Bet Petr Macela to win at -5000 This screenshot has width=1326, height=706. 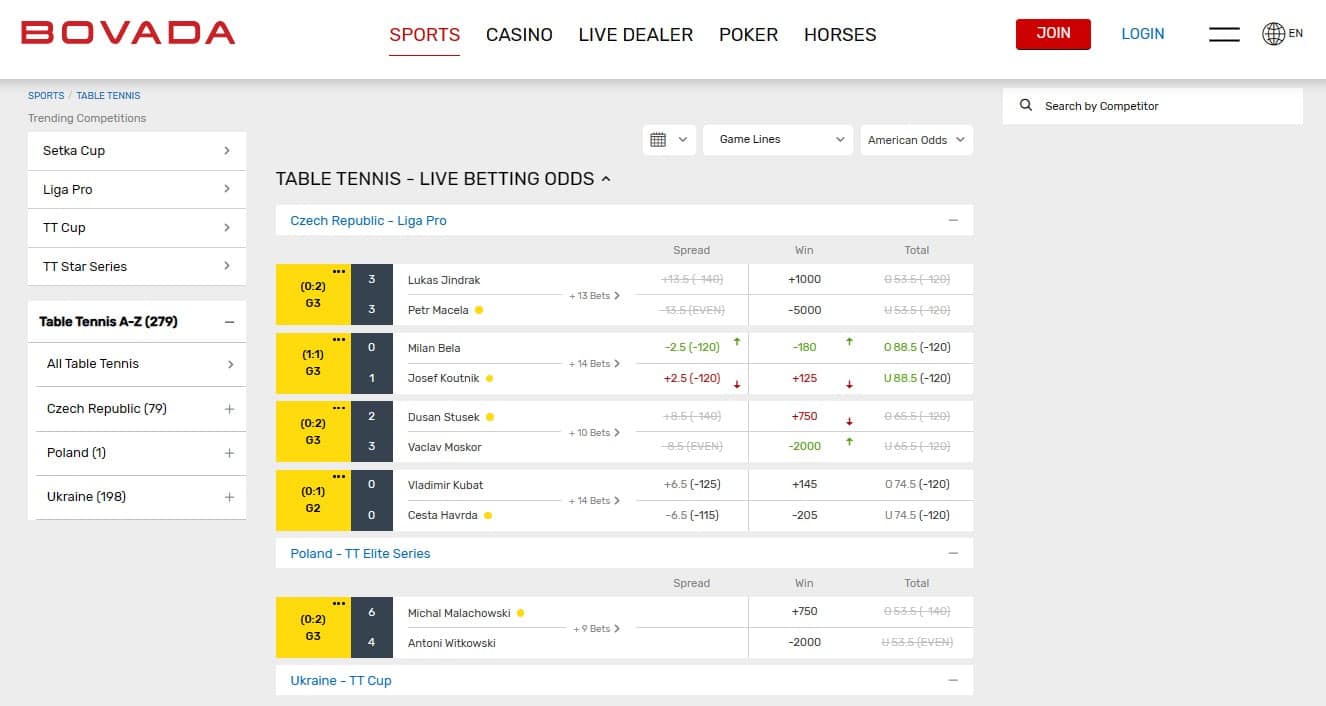[804, 310]
